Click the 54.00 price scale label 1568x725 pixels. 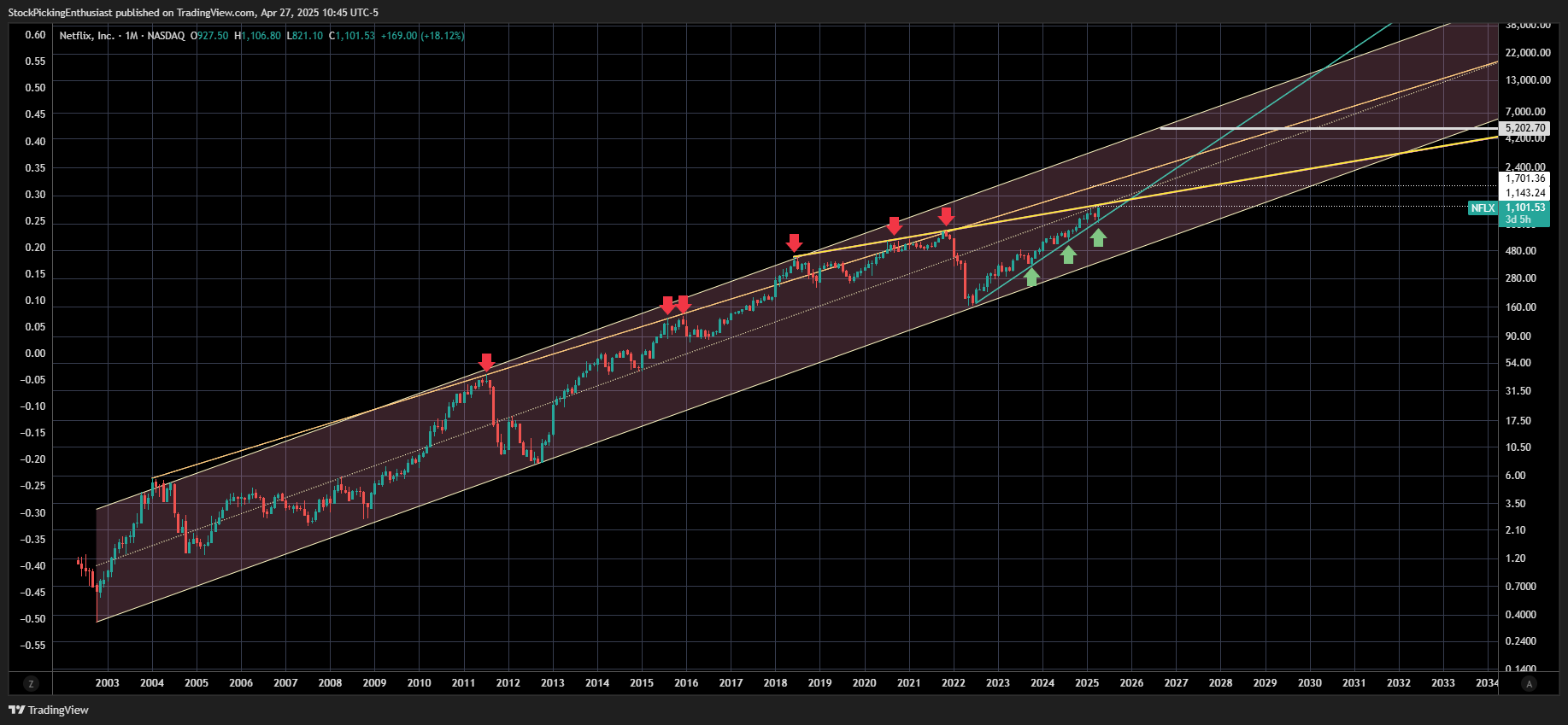(x=1518, y=363)
